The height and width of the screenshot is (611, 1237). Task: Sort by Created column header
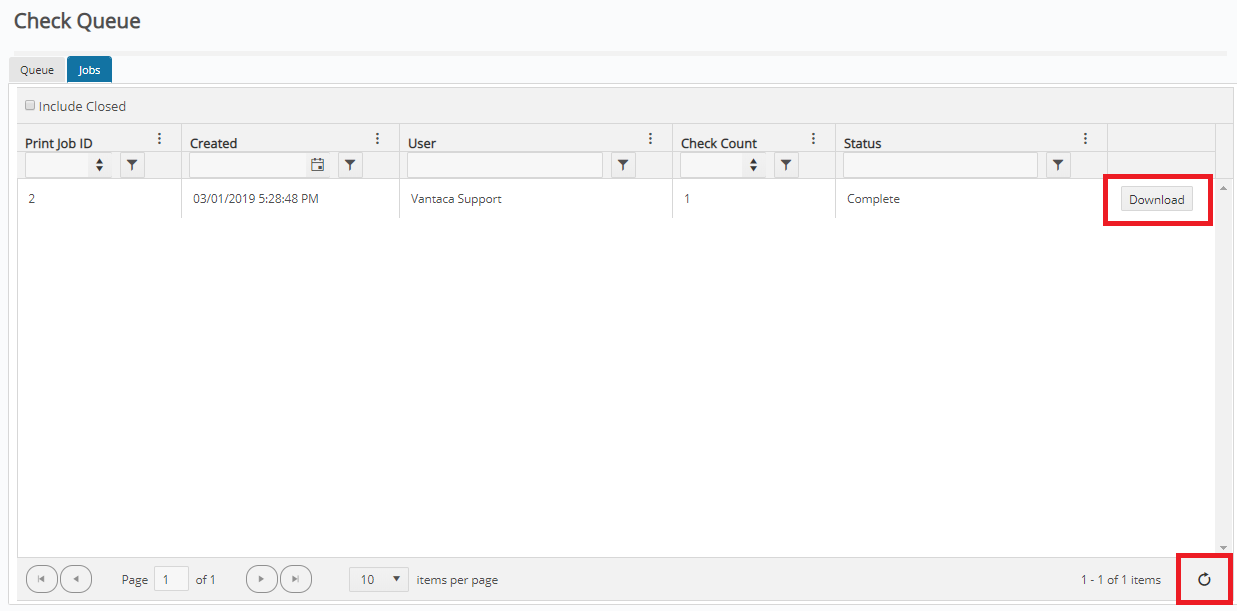pos(214,143)
